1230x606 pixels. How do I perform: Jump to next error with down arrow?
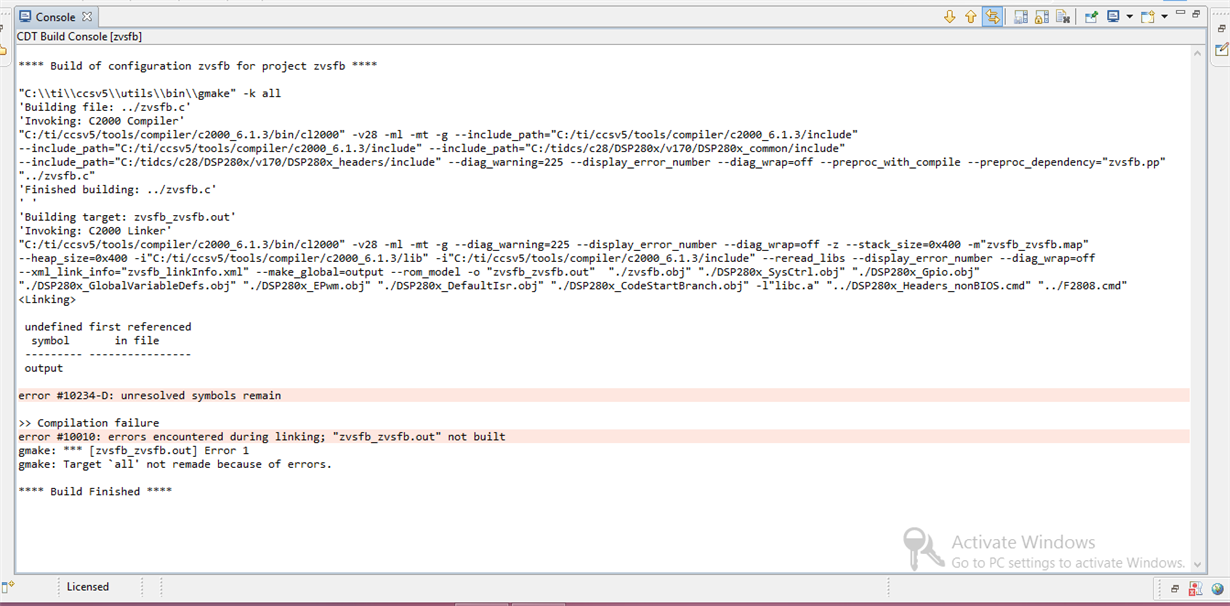click(x=950, y=17)
